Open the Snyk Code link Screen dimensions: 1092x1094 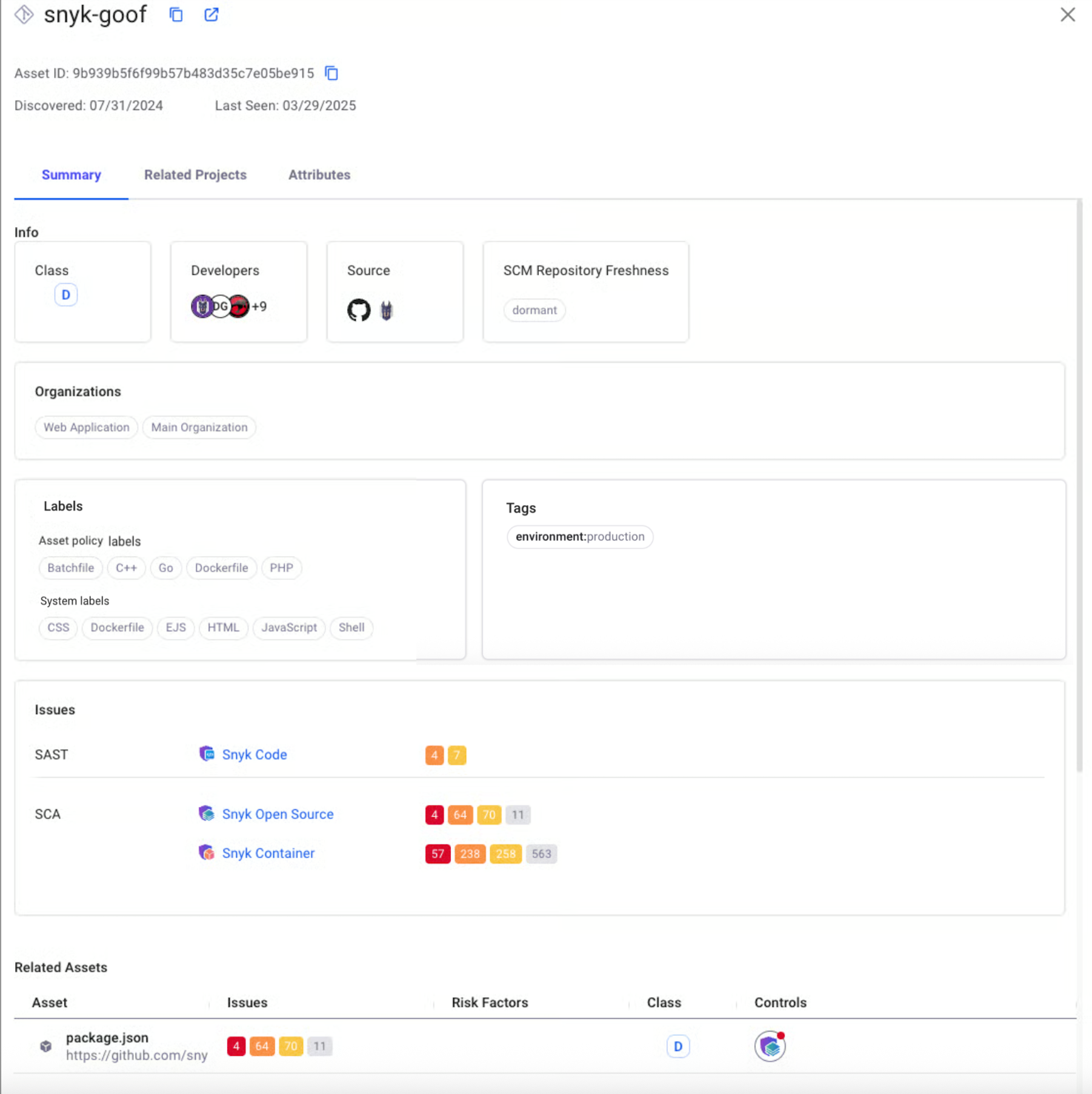(x=254, y=755)
